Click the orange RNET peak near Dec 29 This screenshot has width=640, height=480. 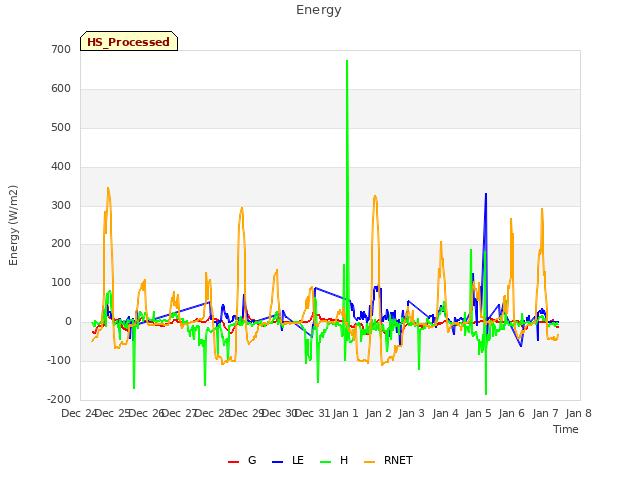(x=242, y=208)
